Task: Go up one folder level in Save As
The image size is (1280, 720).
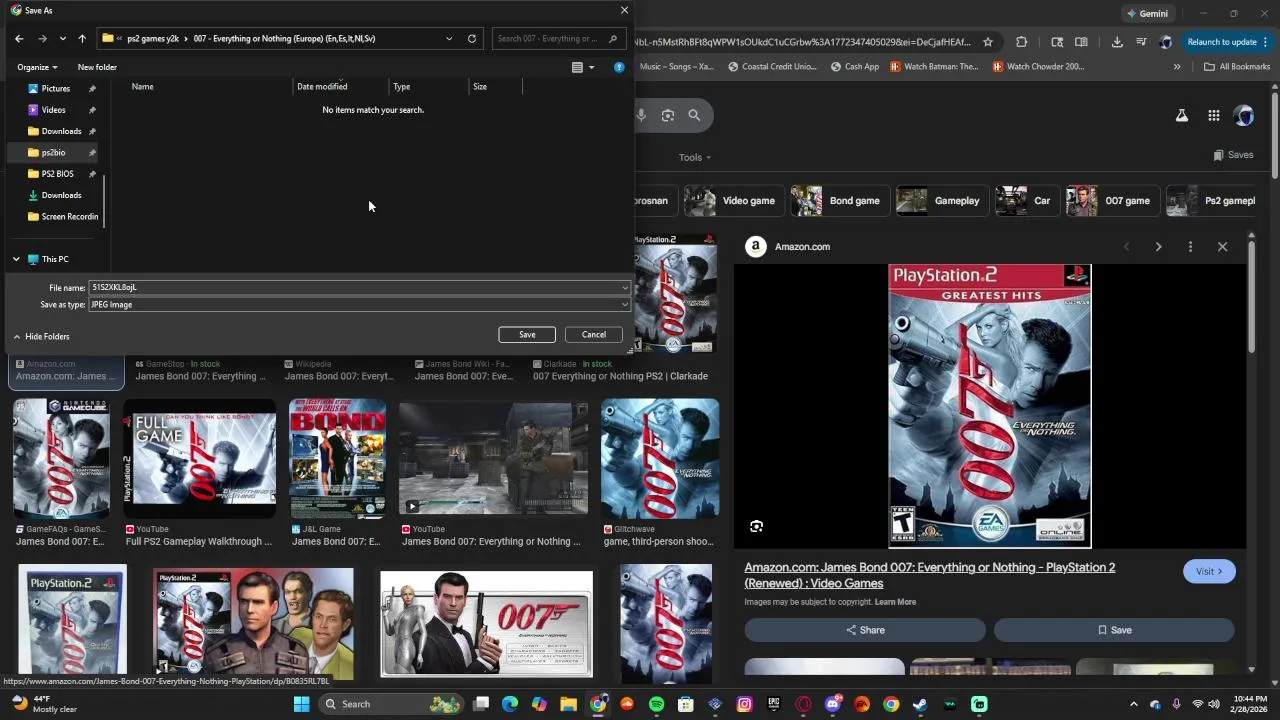Action: pos(82,38)
